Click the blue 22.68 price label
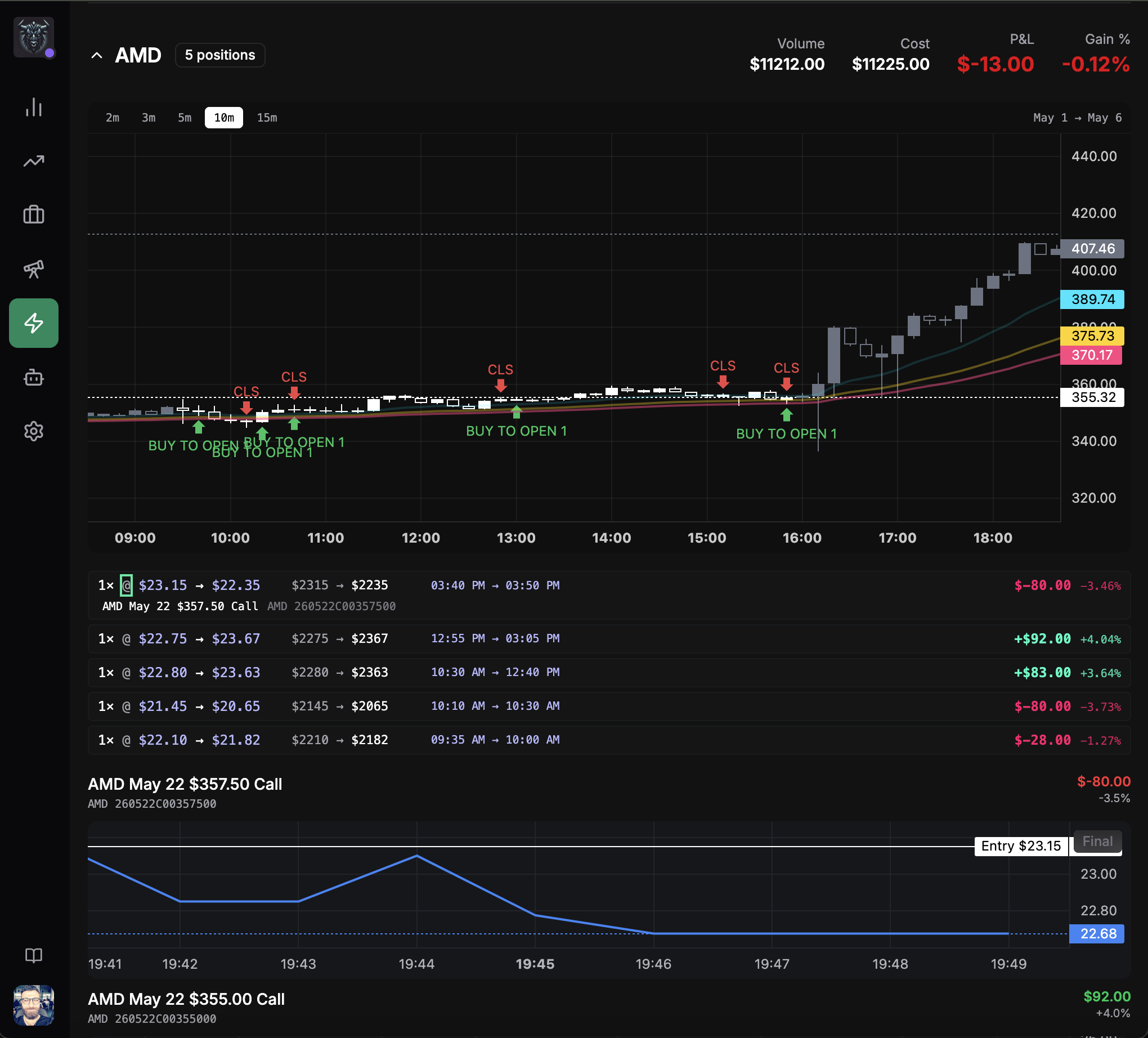The image size is (1148, 1038). point(1097,934)
